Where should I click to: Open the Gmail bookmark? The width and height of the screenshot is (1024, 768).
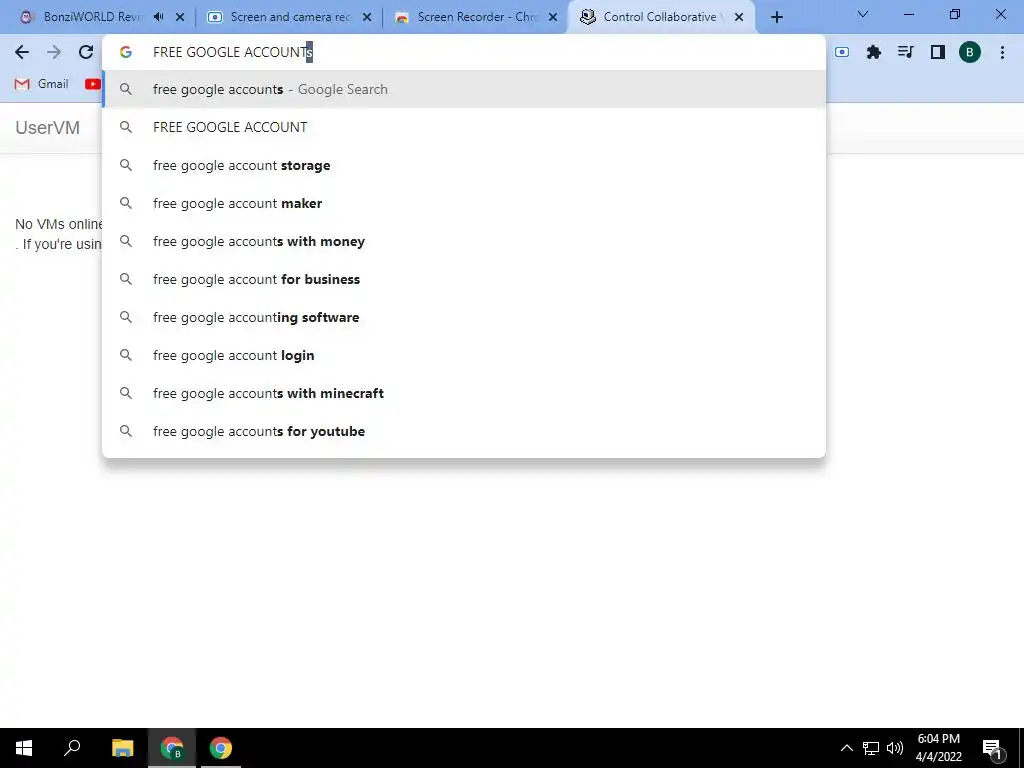coord(42,84)
